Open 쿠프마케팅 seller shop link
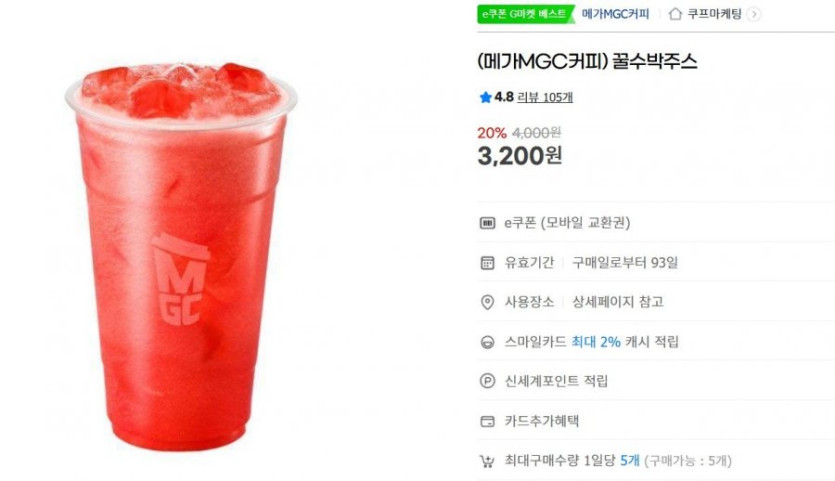 click(714, 14)
